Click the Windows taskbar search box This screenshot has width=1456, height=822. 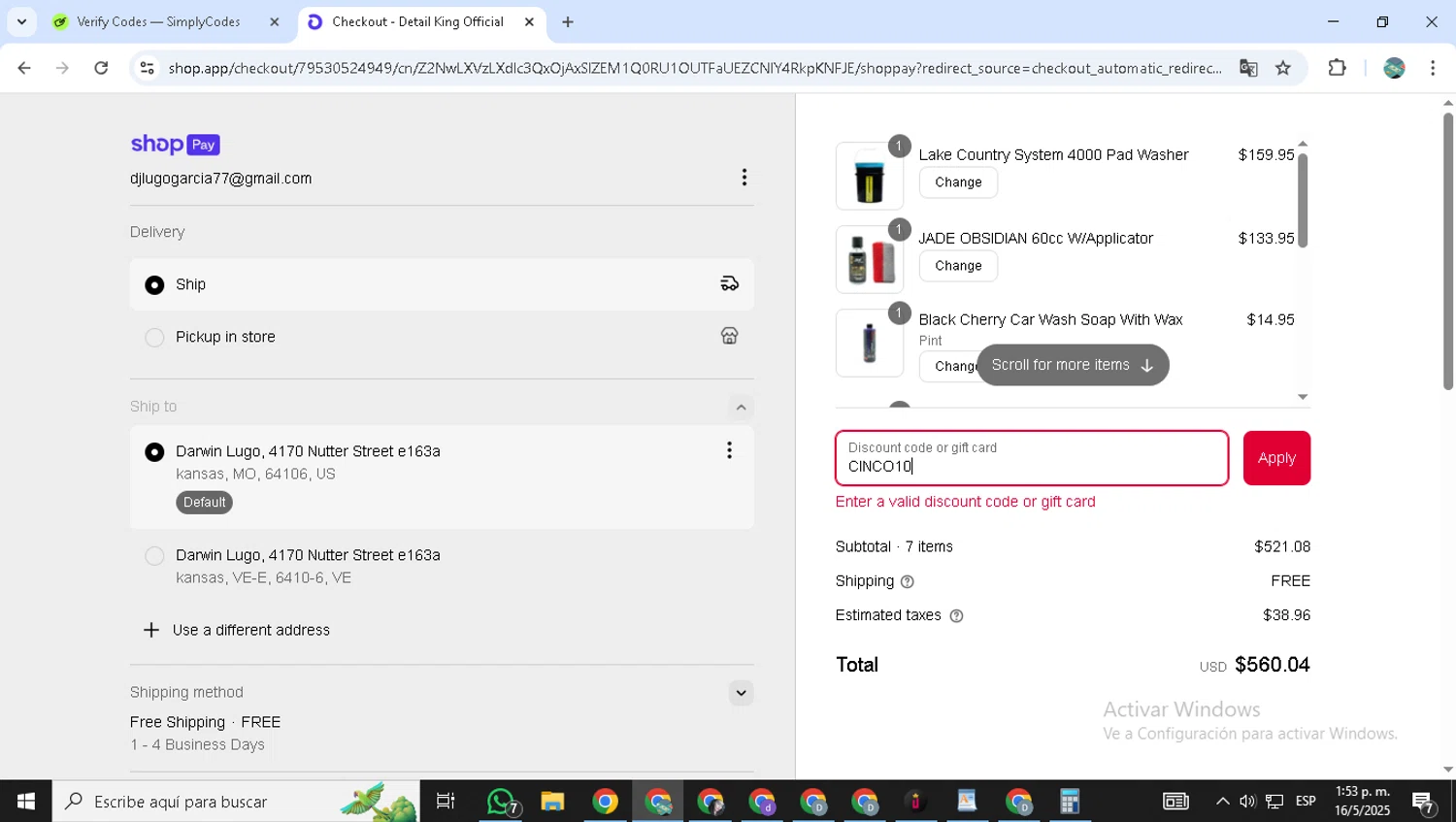coord(237,802)
